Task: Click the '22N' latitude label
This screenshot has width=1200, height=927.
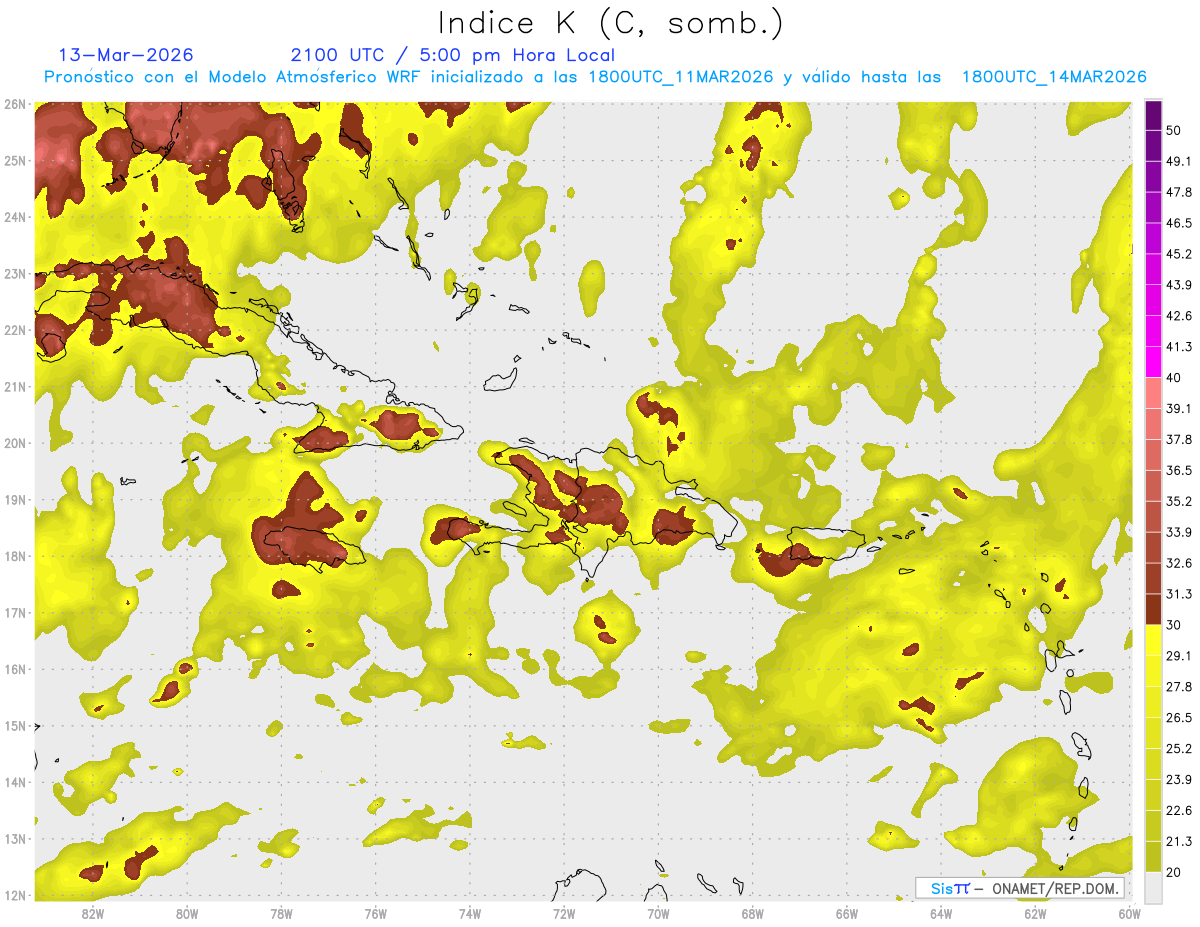Action: 15,330
